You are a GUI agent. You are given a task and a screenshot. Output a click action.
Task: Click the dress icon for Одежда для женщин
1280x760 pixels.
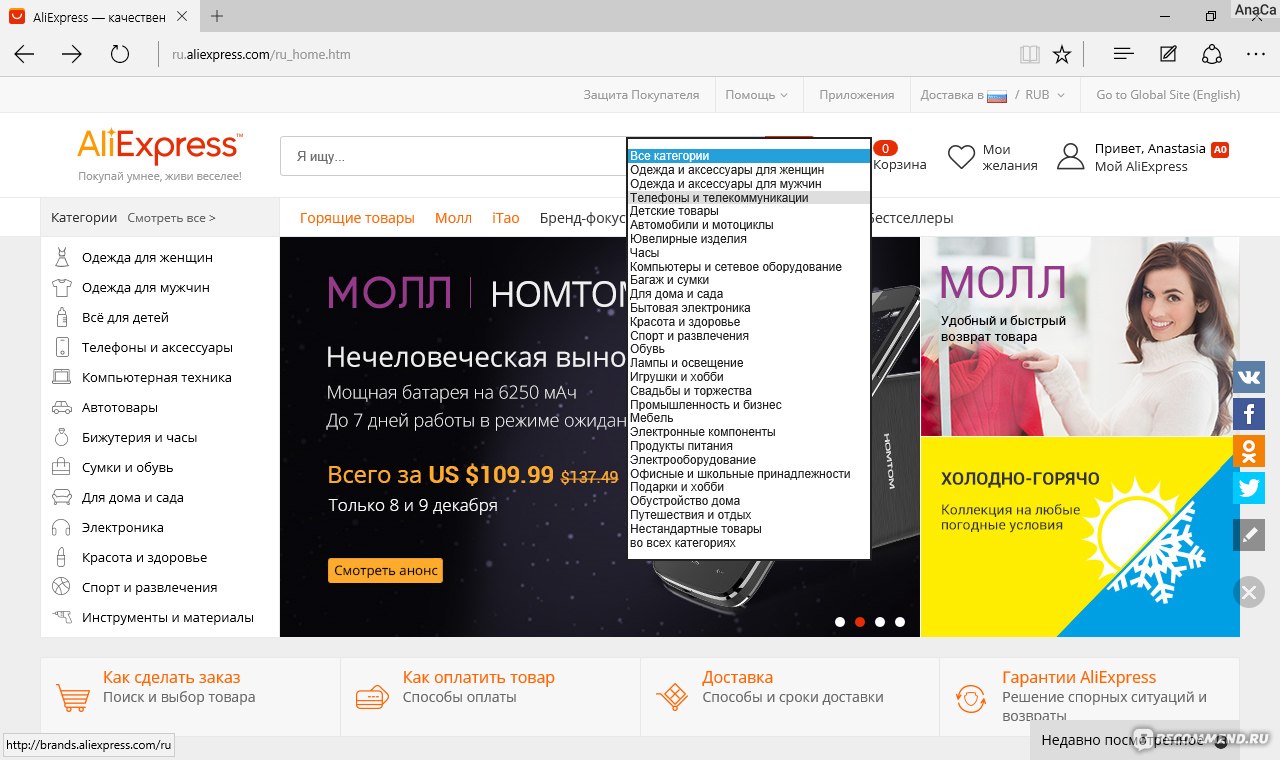pos(62,257)
